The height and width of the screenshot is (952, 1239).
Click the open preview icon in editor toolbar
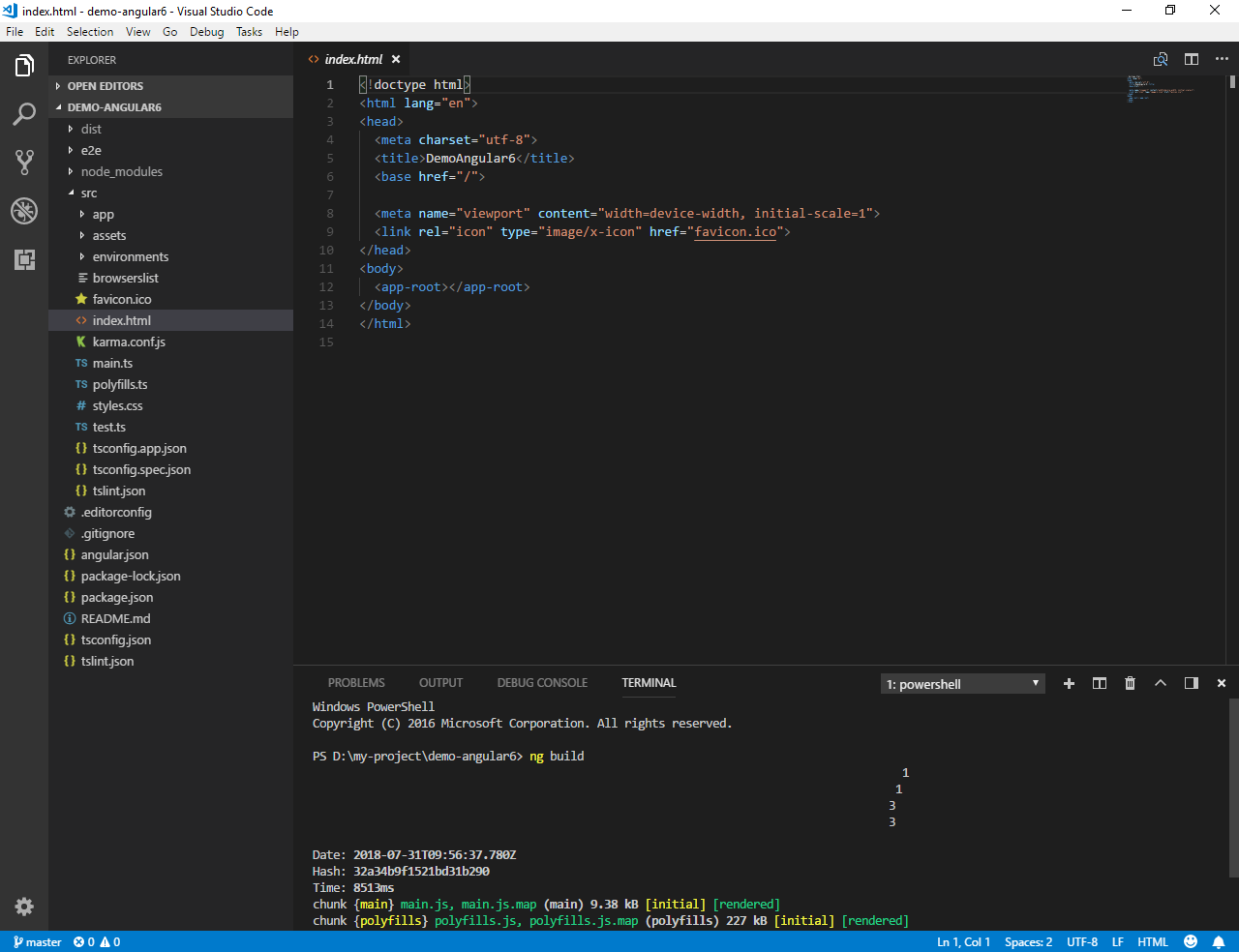[x=1161, y=59]
